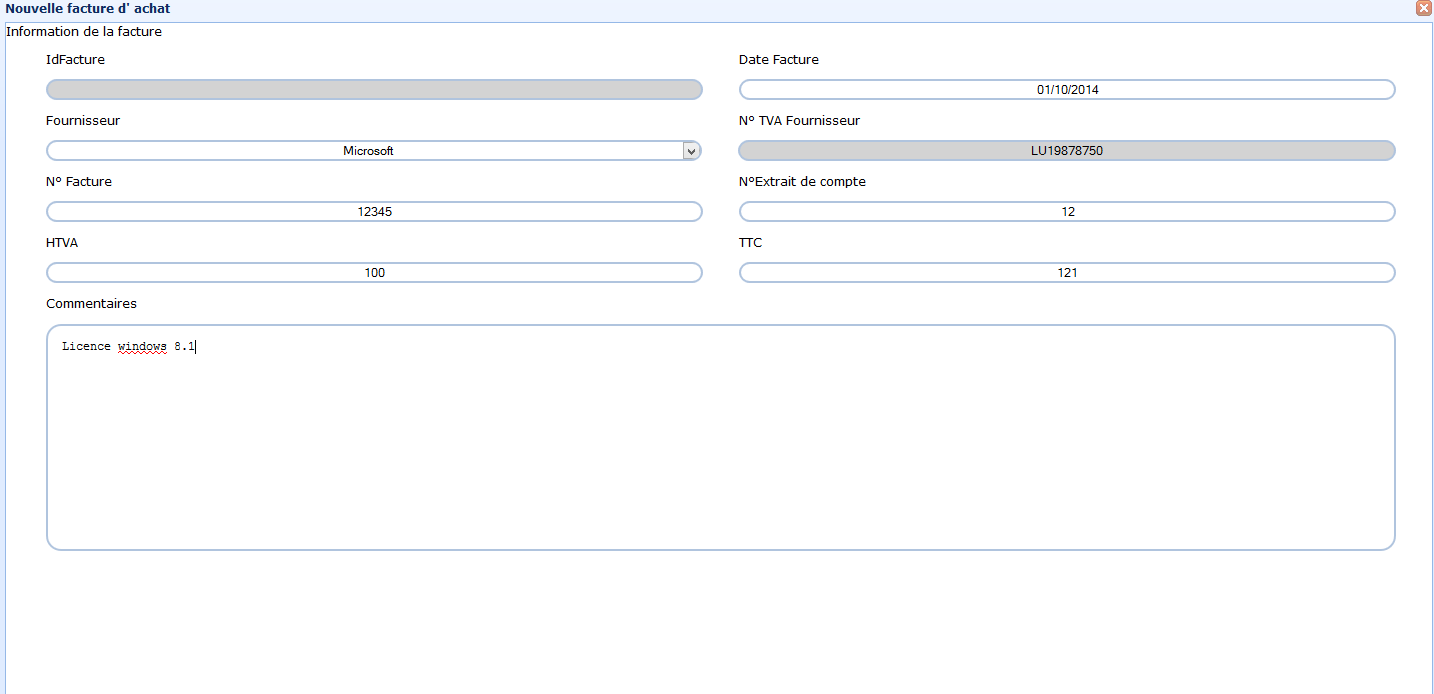Focus the TTC amount field

[1067, 273]
